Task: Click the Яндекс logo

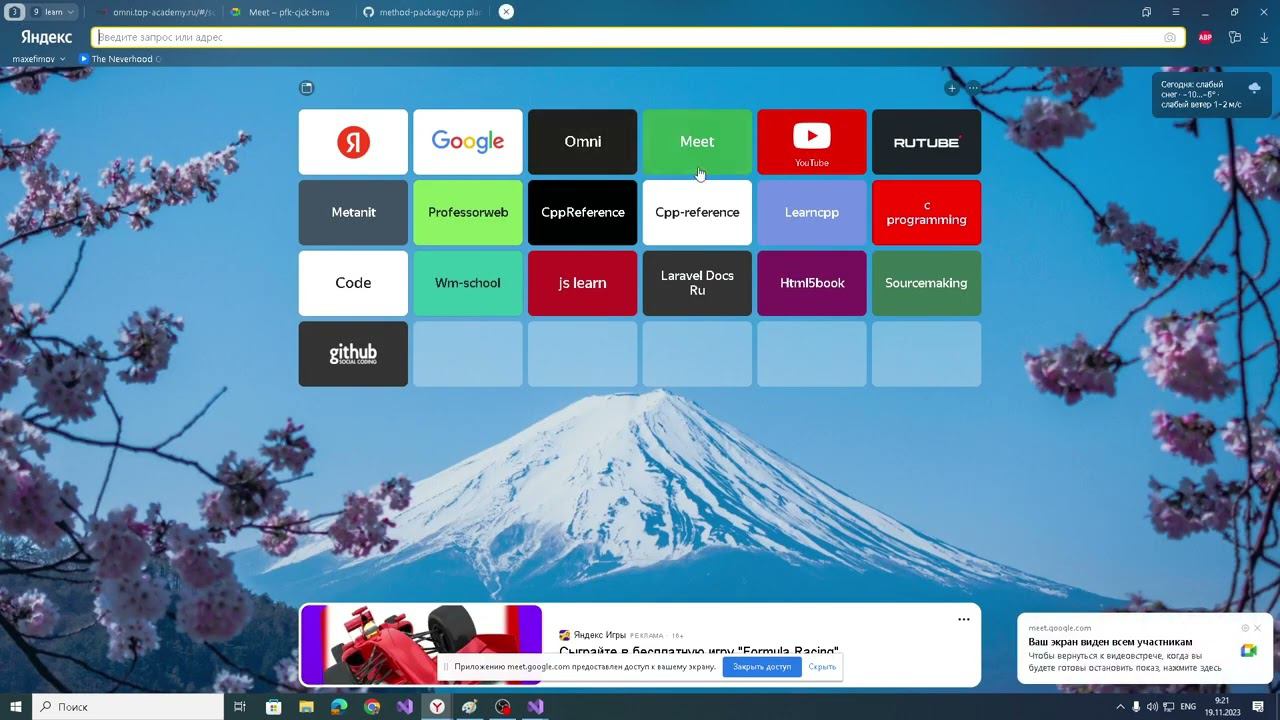Action: [46, 37]
